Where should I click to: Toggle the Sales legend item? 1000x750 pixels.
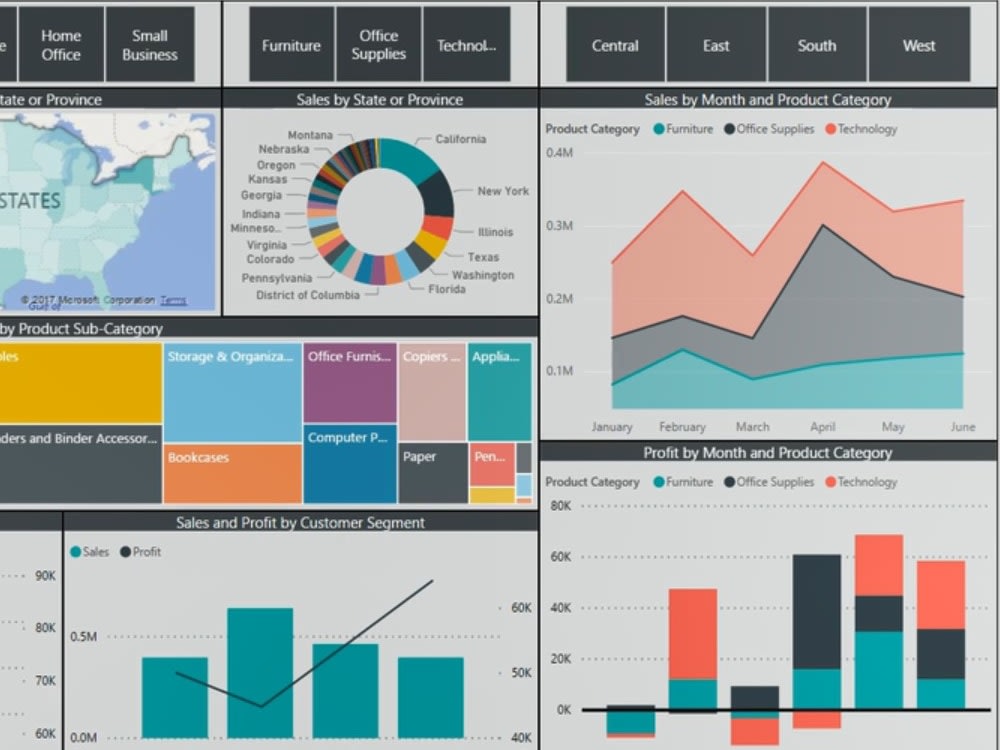pyautogui.click(x=89, y=551)
